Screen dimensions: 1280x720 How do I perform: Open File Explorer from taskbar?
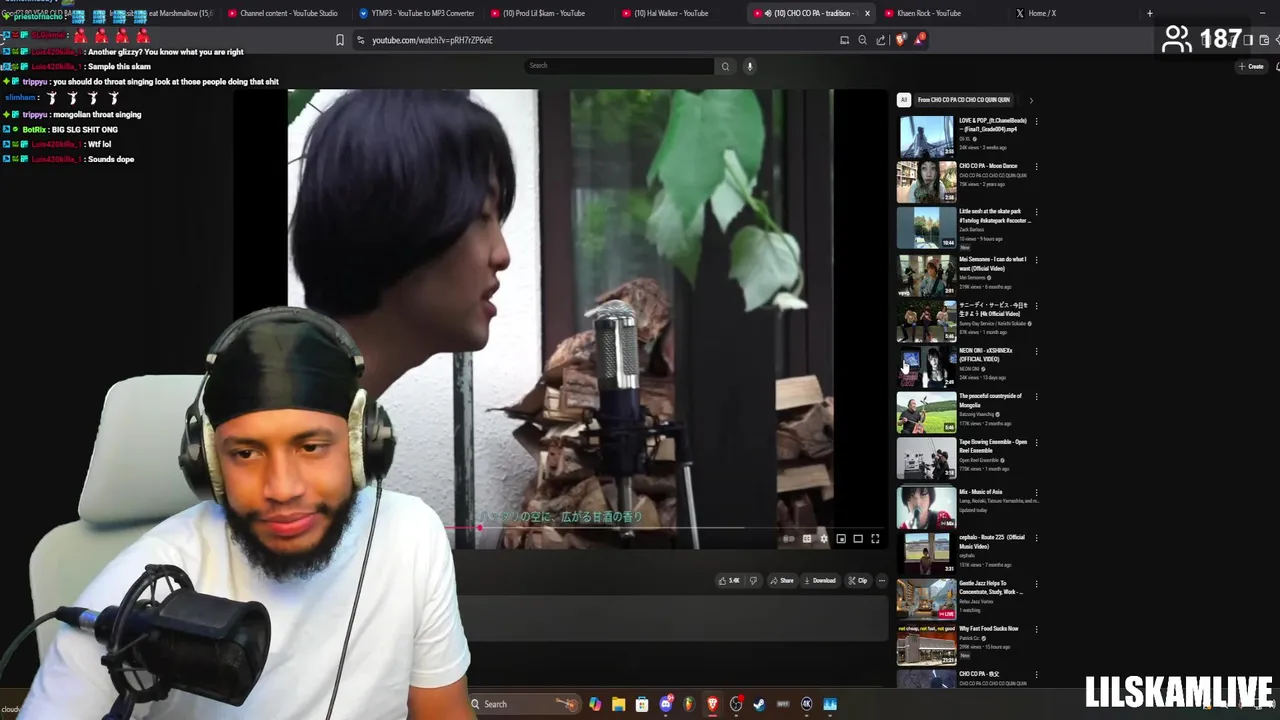click(619, 704)
